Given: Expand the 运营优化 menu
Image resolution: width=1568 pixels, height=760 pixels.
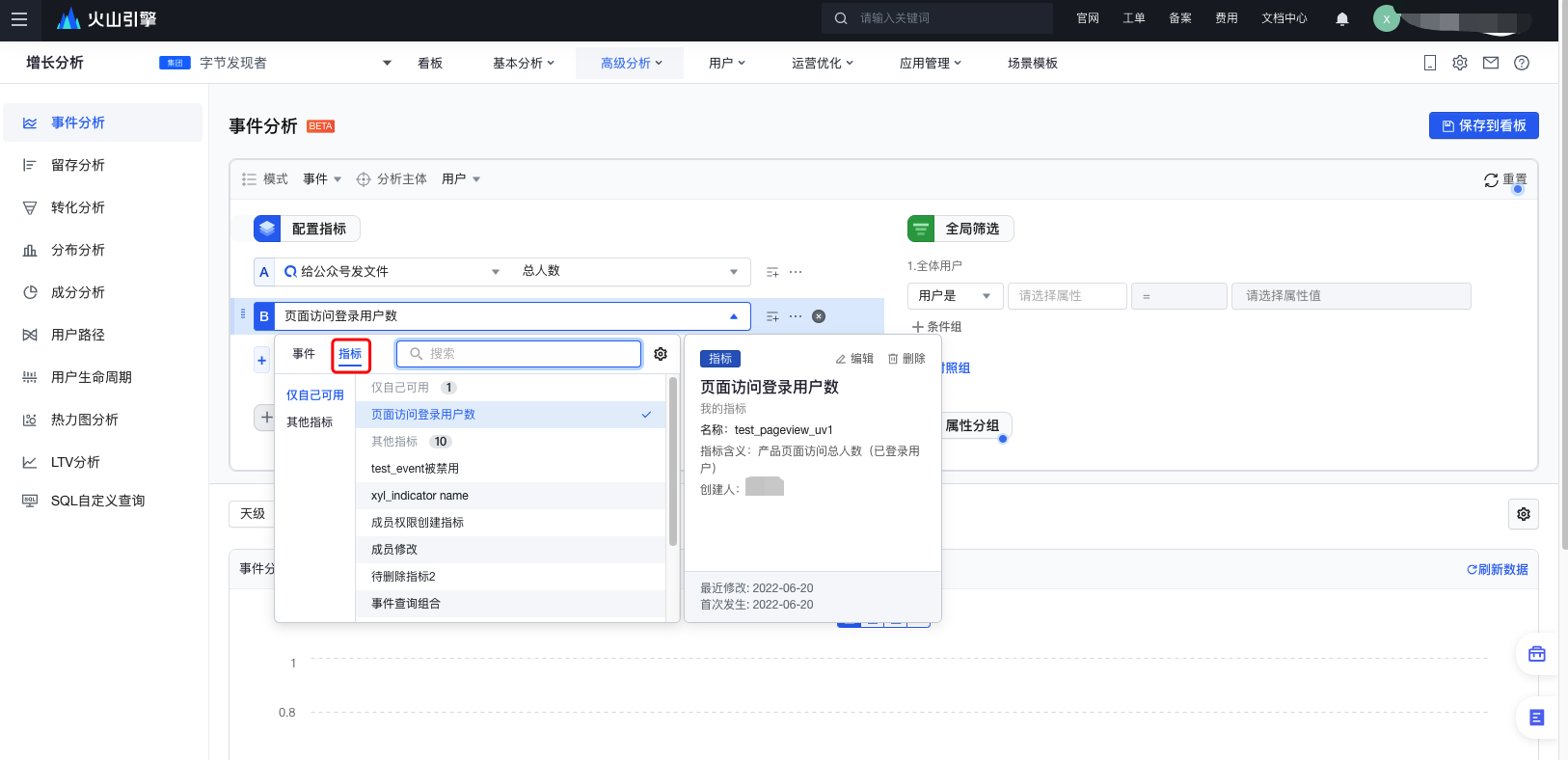Looking at the screenshot, I should coord(823,63).
